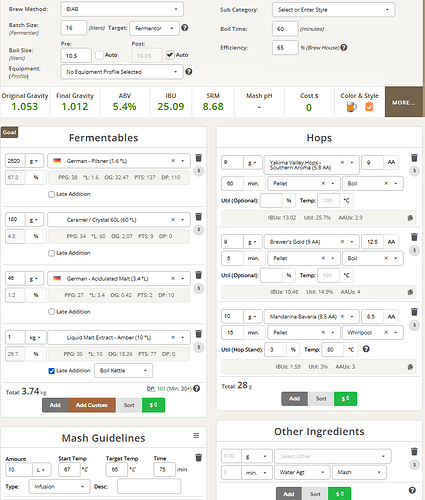Open the Whirlpool hop use dropdown
Viewport: 425px width, 500px height.
tap(373, 332)
